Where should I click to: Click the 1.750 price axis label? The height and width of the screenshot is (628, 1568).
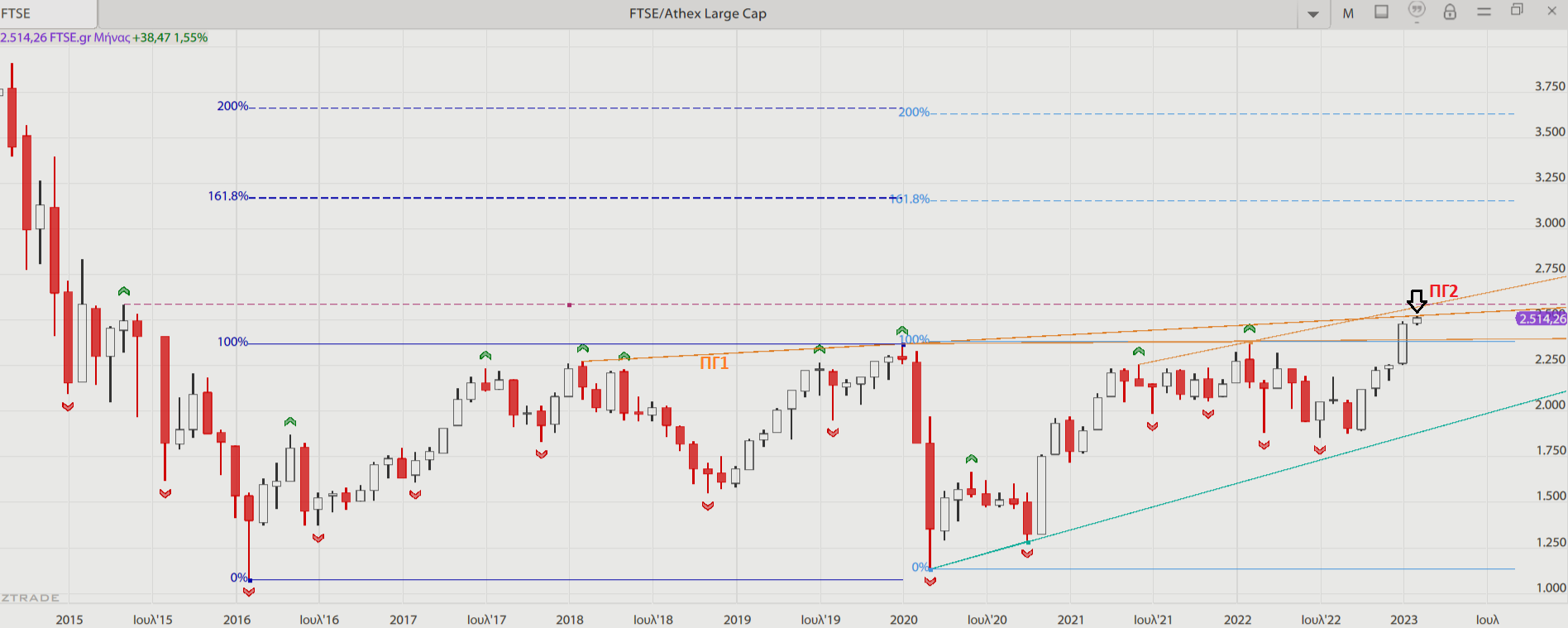pos(1550,450)
